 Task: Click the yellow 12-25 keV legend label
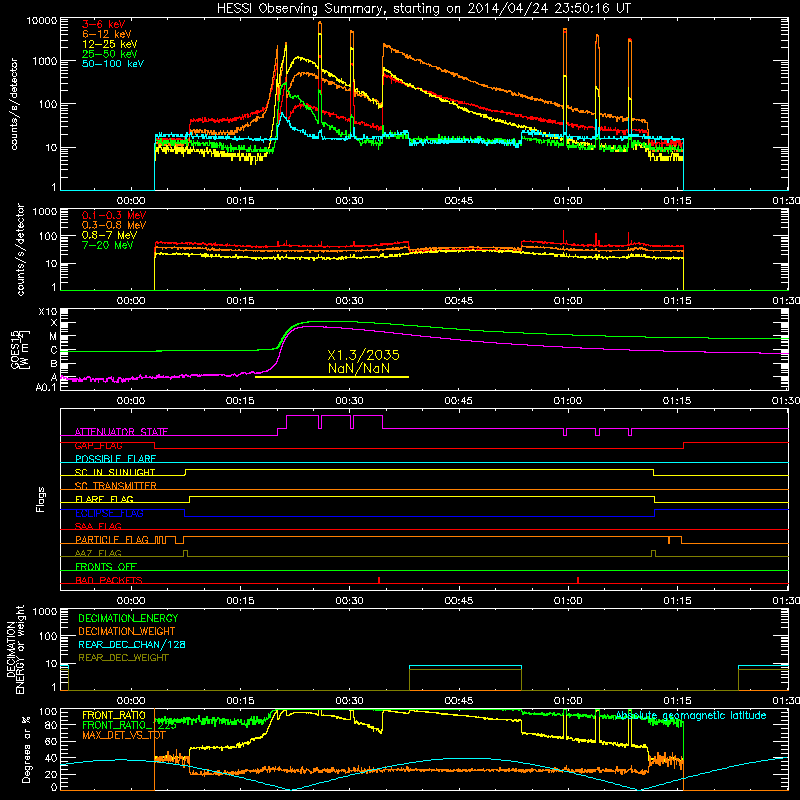(x=110, y=44)
